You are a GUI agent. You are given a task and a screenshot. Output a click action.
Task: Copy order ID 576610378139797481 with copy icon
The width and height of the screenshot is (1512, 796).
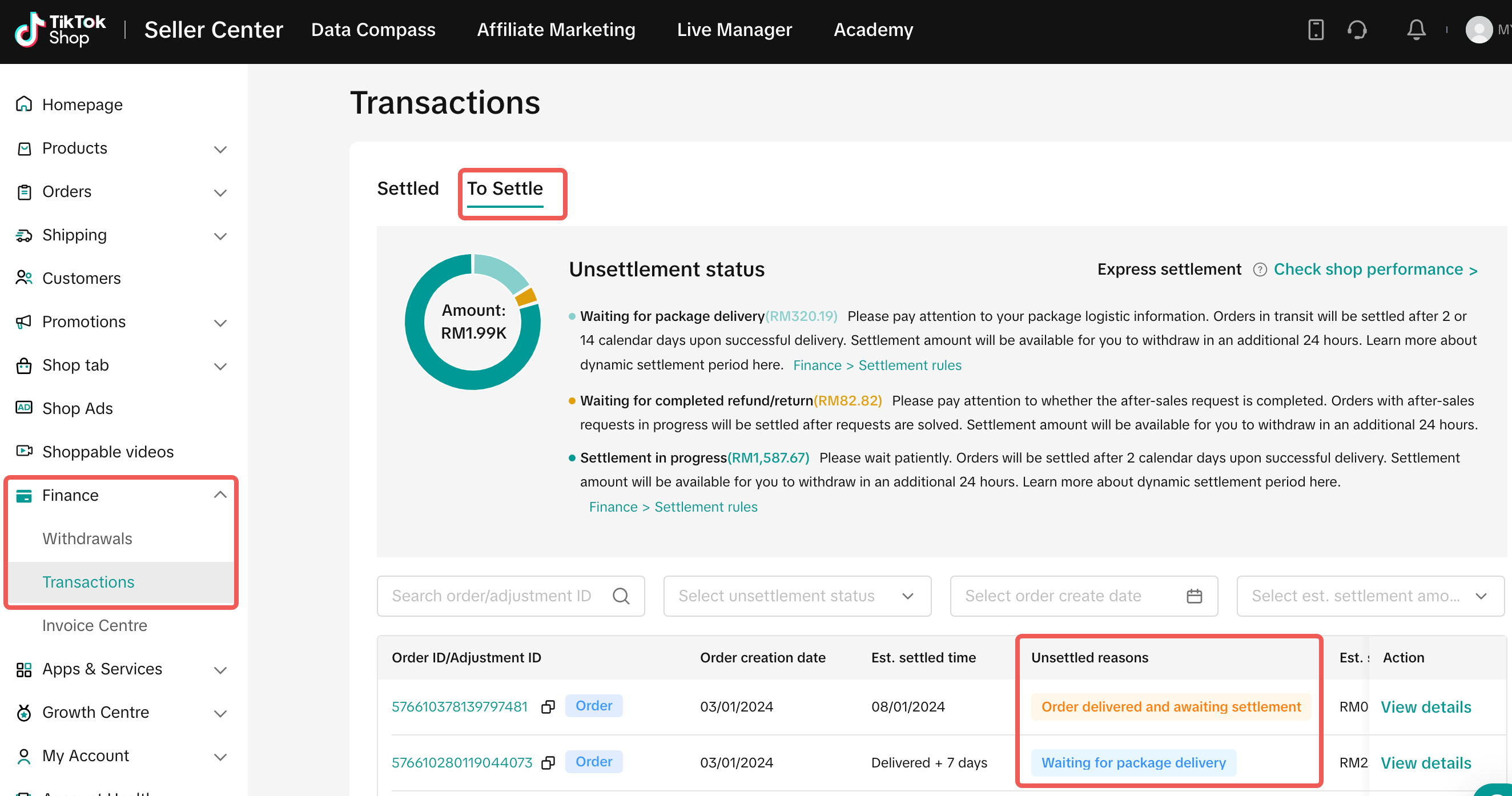[548, 707]
